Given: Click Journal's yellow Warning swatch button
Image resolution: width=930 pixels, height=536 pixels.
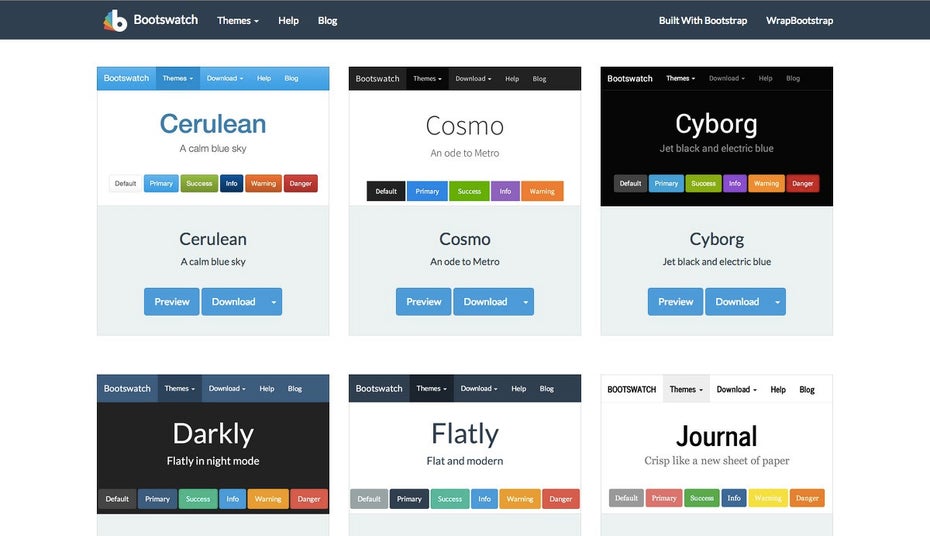Looking at the screenshot, I should [768, 498].
